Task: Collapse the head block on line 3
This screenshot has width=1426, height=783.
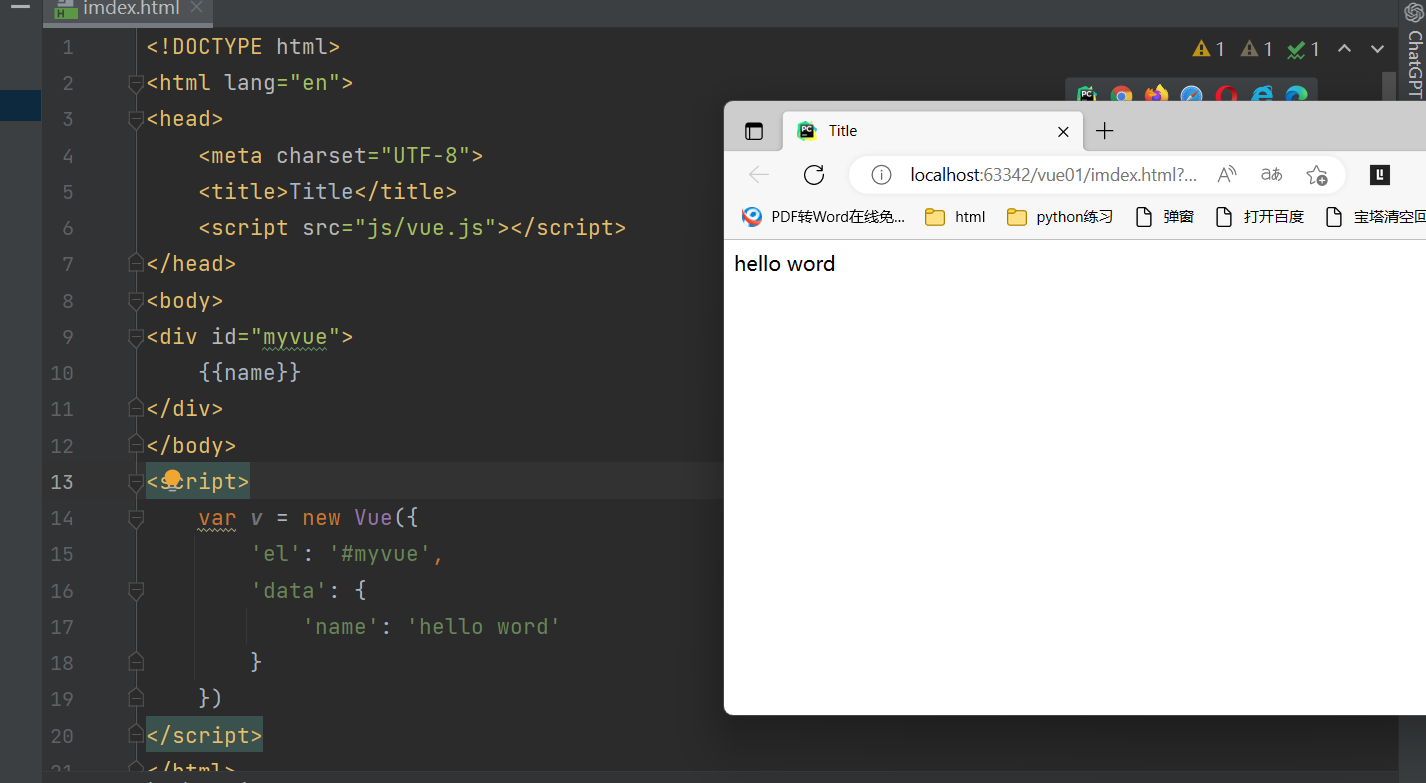Action: 136,119
